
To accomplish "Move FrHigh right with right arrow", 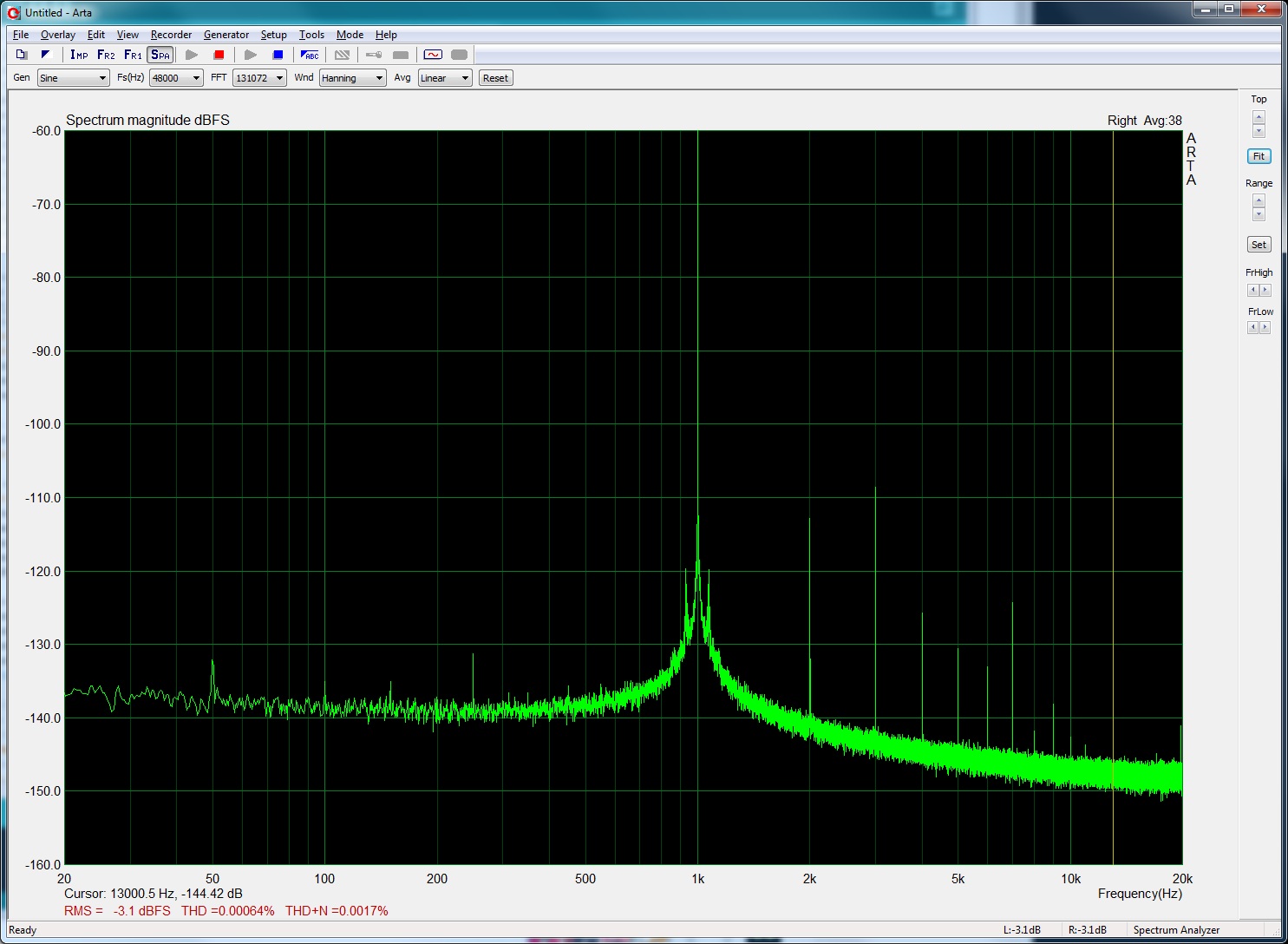I will [1265, 290].
